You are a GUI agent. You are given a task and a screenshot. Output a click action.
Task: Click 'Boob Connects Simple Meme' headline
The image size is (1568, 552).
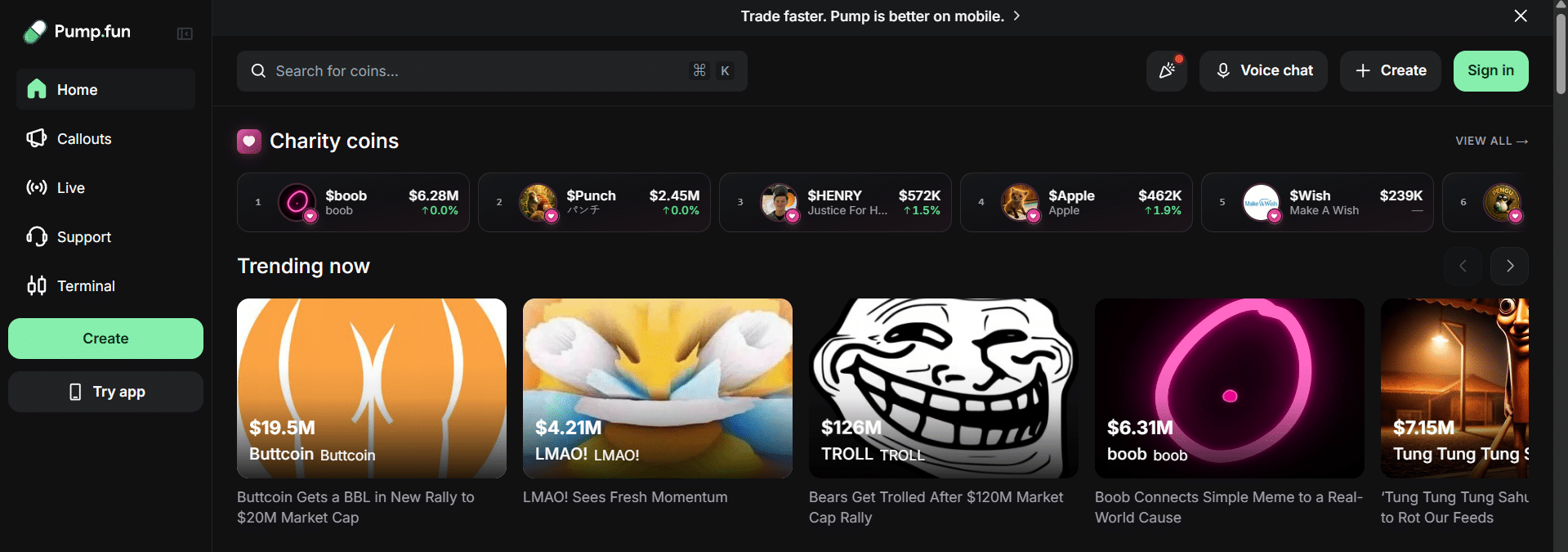point(1228,507)
